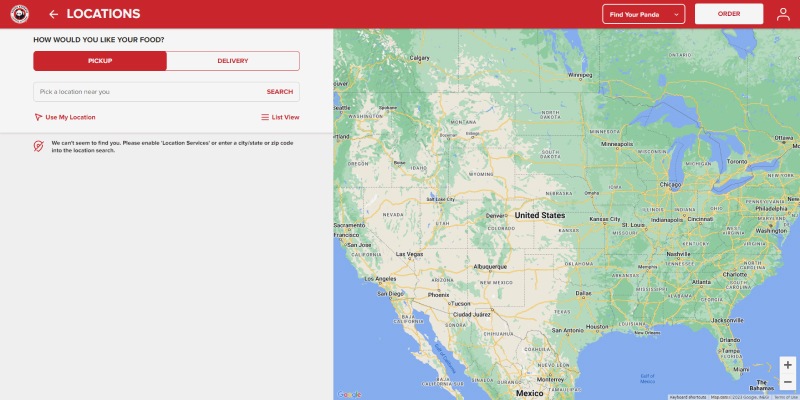Switch to the DELIVERY option
The width and height of the screenshot is (800, 400).
tap(233, 61)
